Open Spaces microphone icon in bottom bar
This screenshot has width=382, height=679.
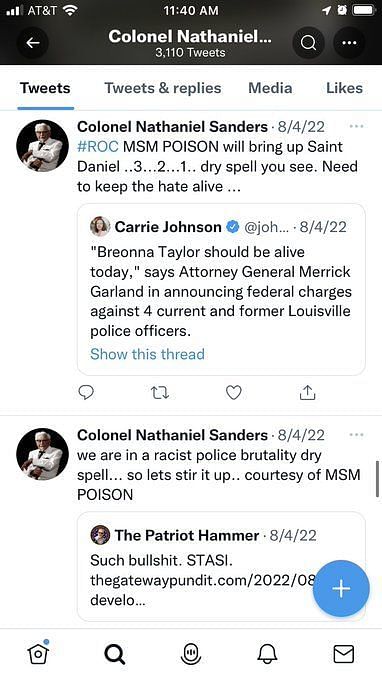coord(191,653)
